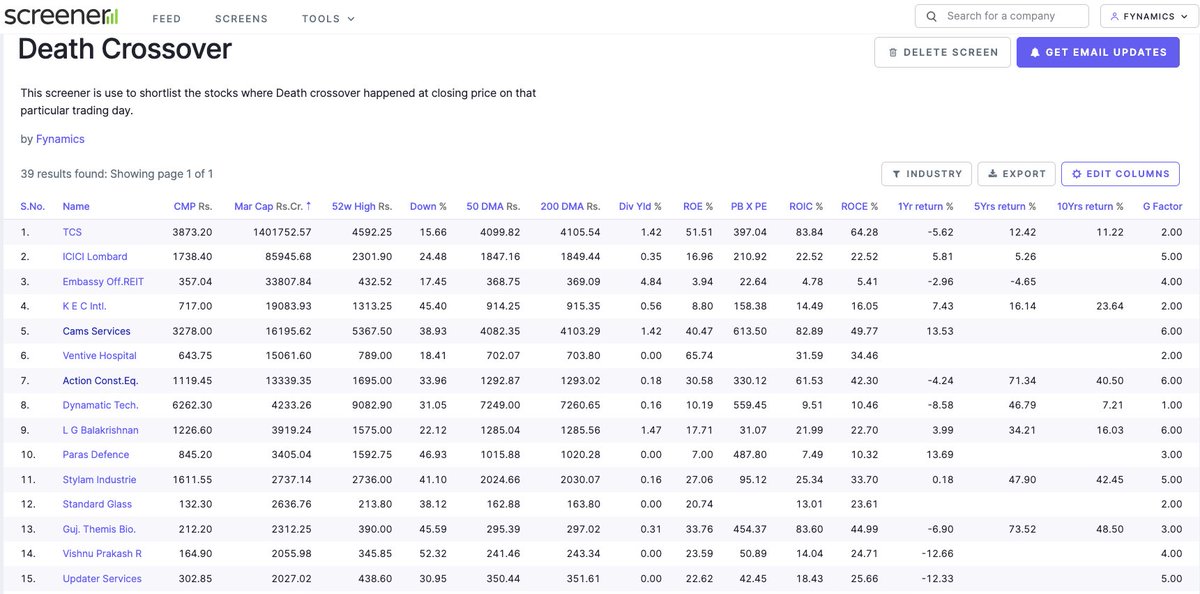This screenshot has width=1200, height=594.
Task: Select the ROE % column header
Action: [696, 206]
